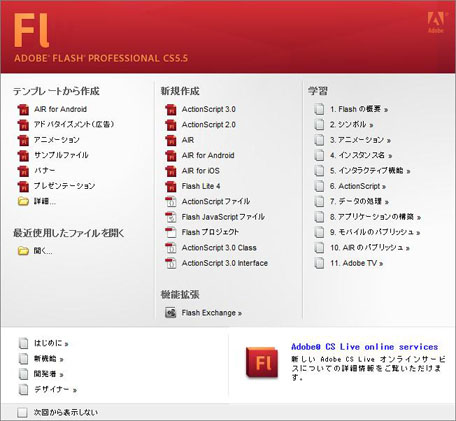456x421 pixels.
Task: Click the アニメーション template file icon
Action: pyautogui.click(x=23, y=140)
